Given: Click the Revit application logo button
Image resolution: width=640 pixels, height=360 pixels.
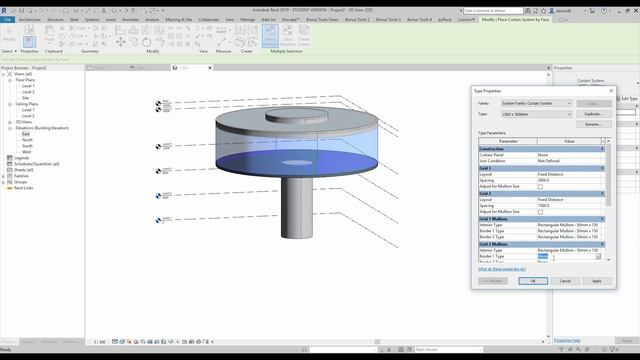Looking at the screenshot, I should pyautogui.click(x=4, y=11).
